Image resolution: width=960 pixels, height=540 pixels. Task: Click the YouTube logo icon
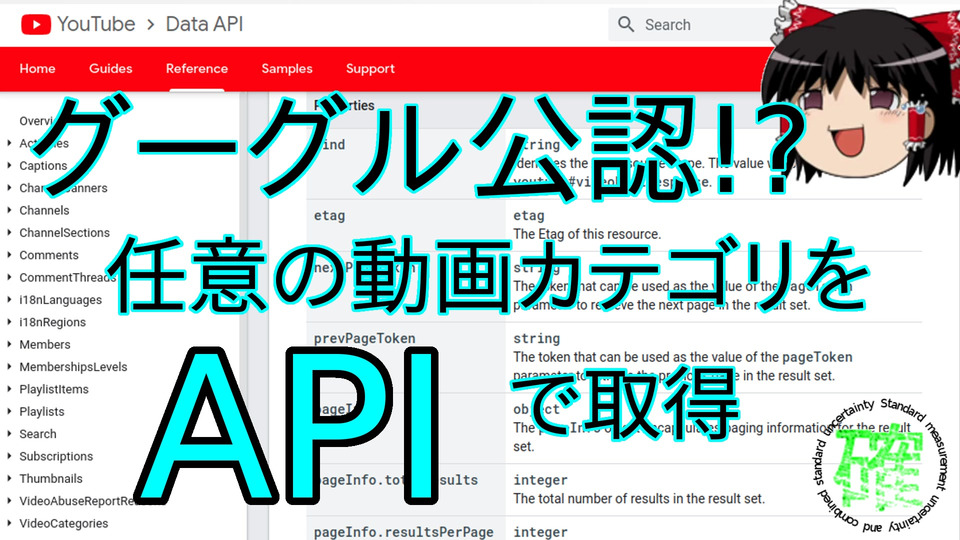(x=36, y=24)
